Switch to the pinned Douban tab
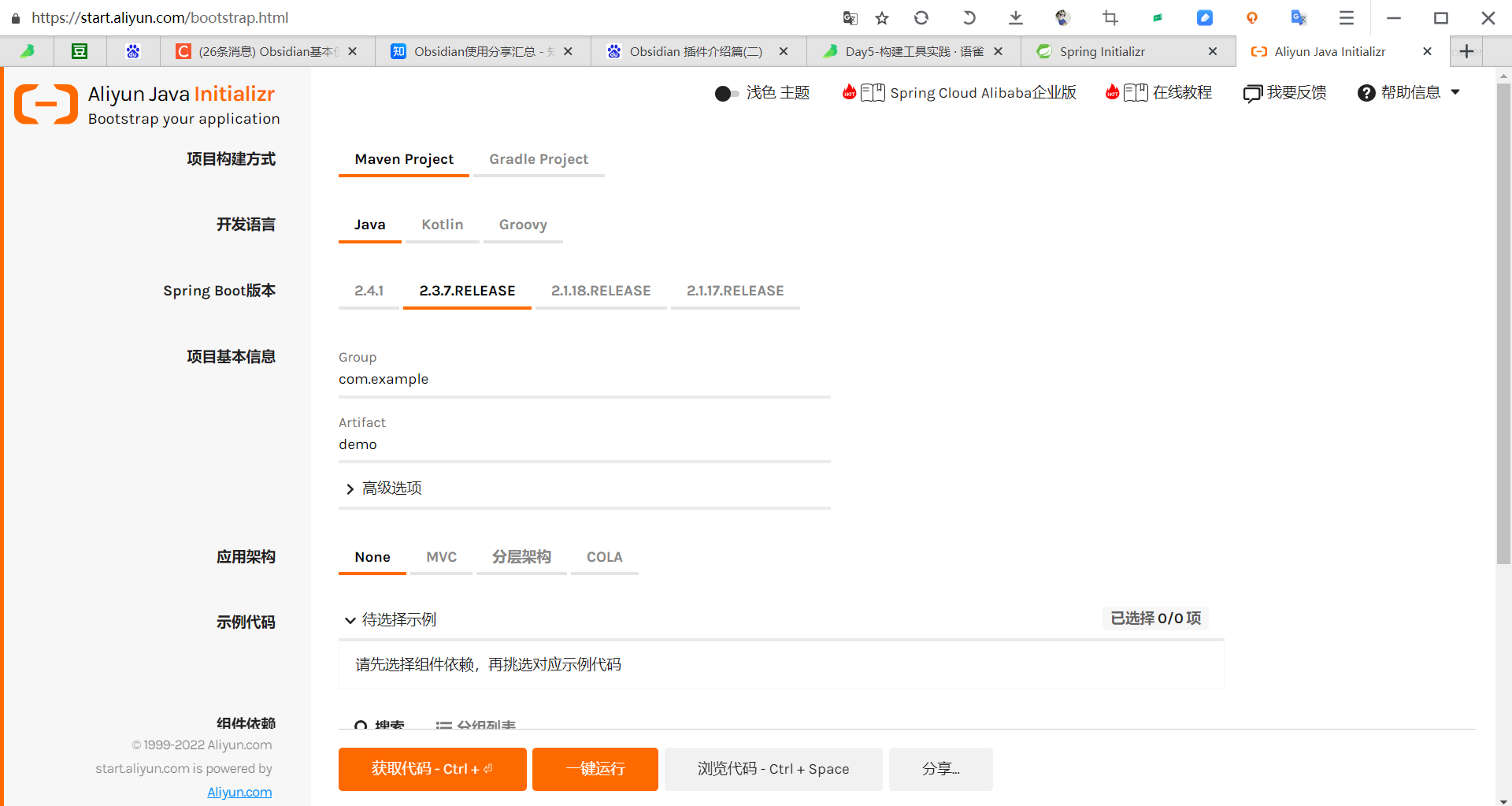1512x806 pixels. point(80,51)
